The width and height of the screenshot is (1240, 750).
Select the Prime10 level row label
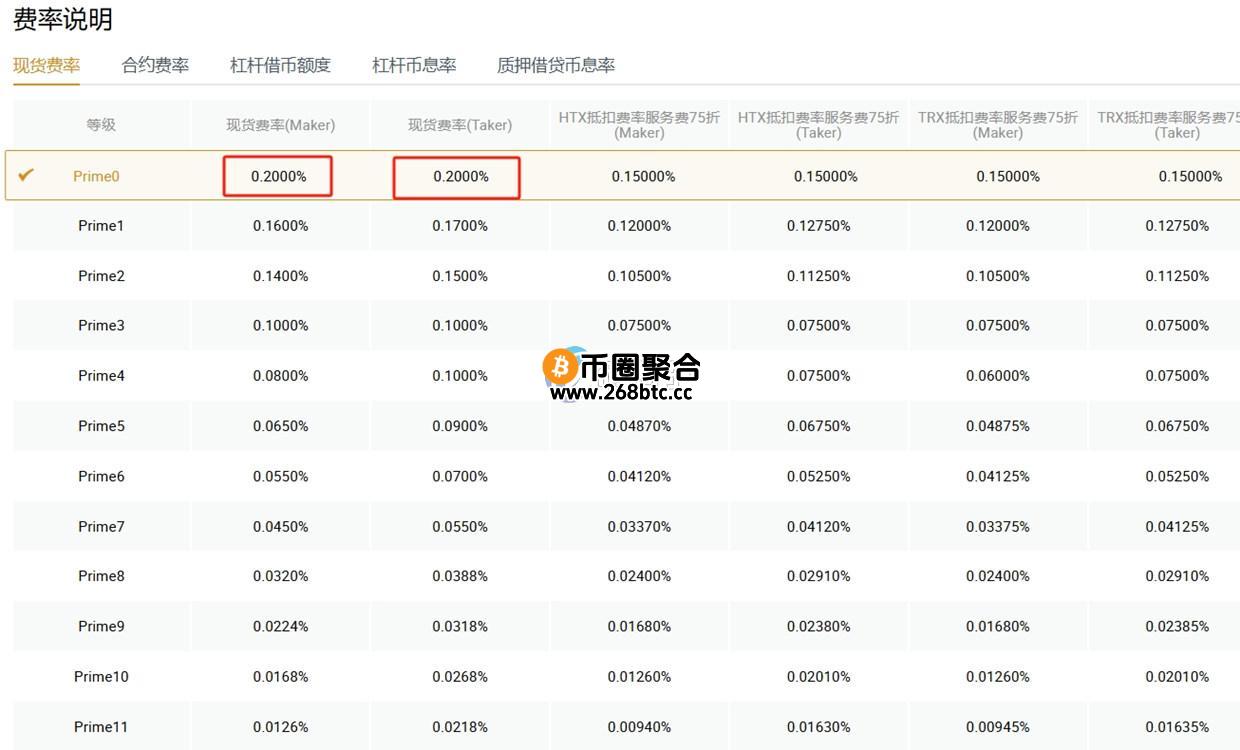(x=101, y=677)
